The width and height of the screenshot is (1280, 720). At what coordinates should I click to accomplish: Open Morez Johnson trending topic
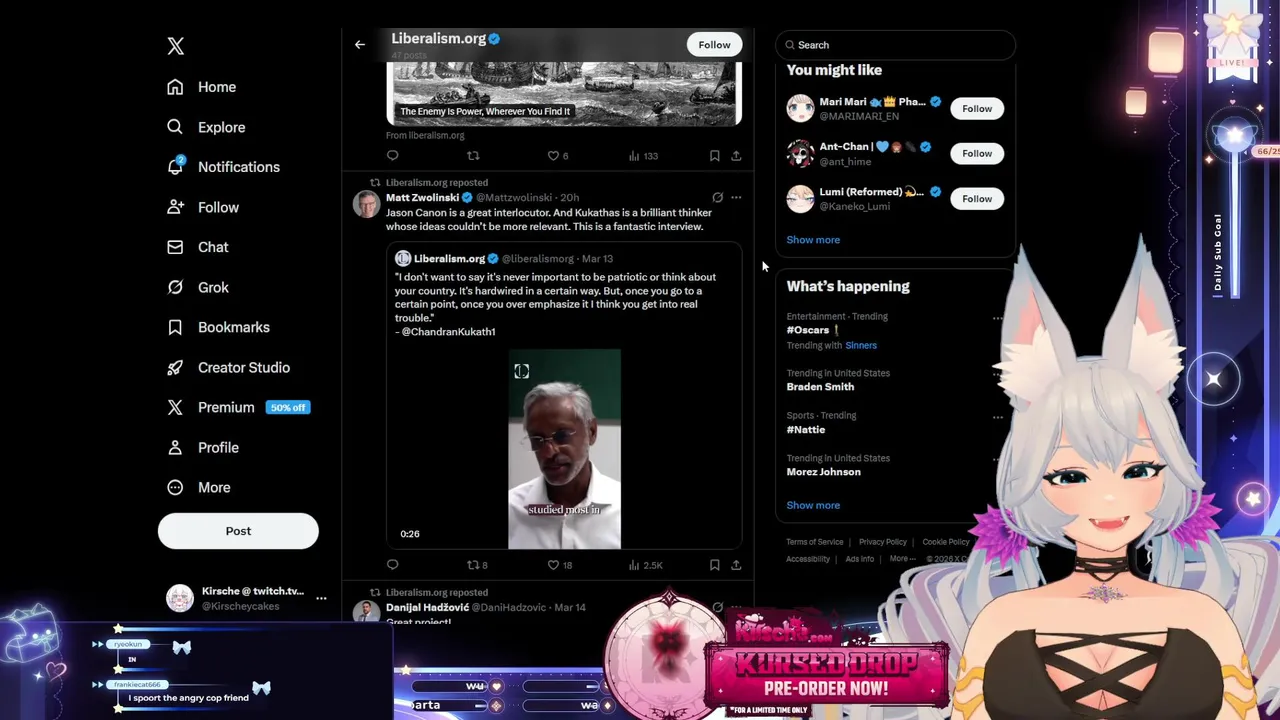[x=823, y=472]
